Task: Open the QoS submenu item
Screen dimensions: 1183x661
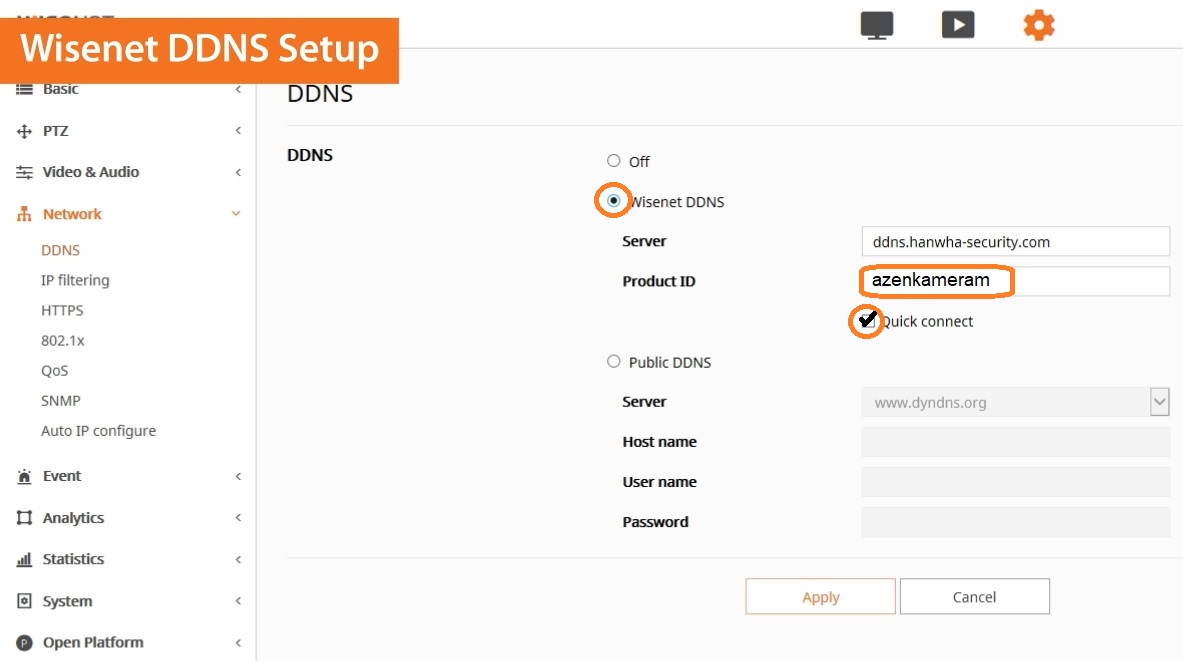Action: tap(54, 370)
